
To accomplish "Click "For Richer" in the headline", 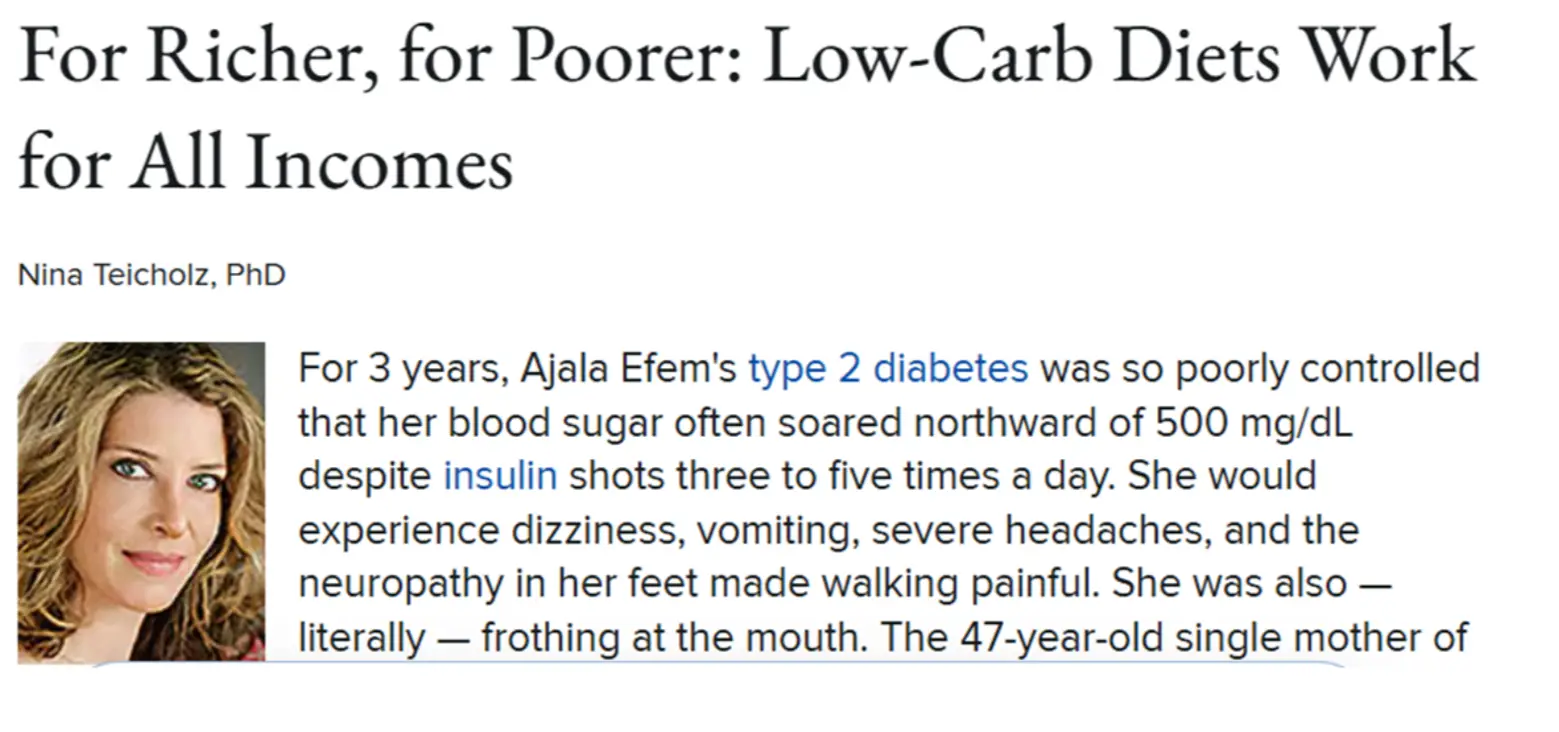I will 191,58.
